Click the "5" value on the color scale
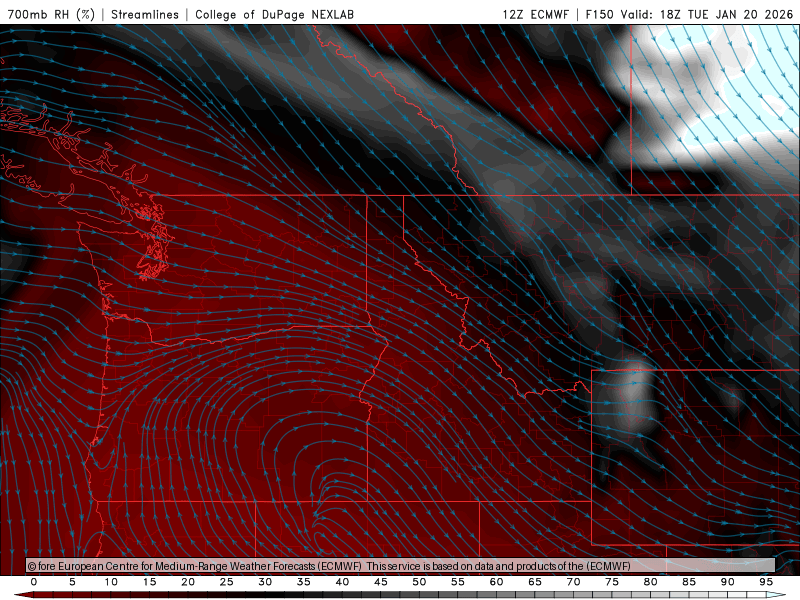The height and width of the screenshot is (600, 800). coord(72,582)
